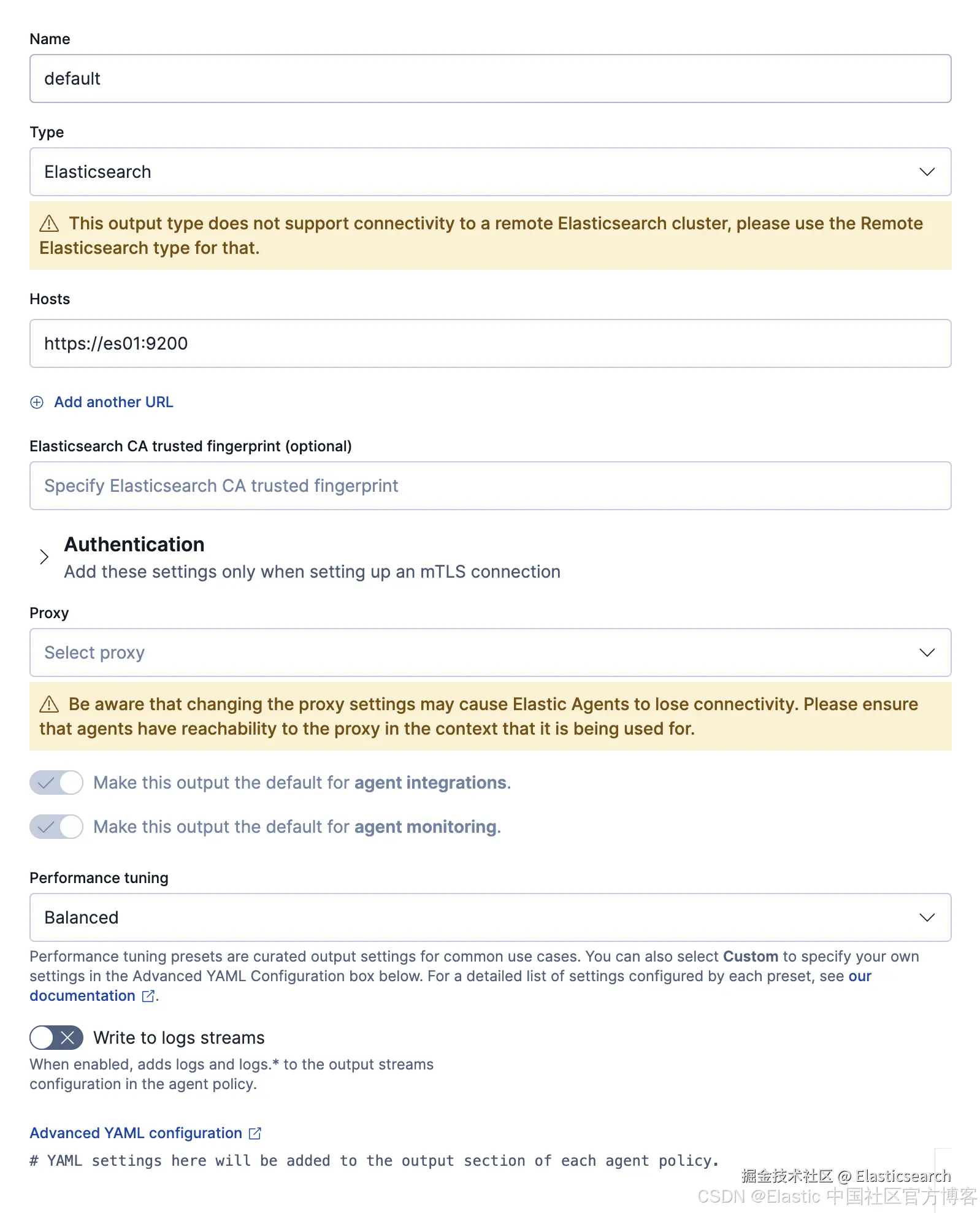The height and width of the screenshot is (1213, 980).
Task: Click the external link icon after documentation
Action: coord(148,997)
